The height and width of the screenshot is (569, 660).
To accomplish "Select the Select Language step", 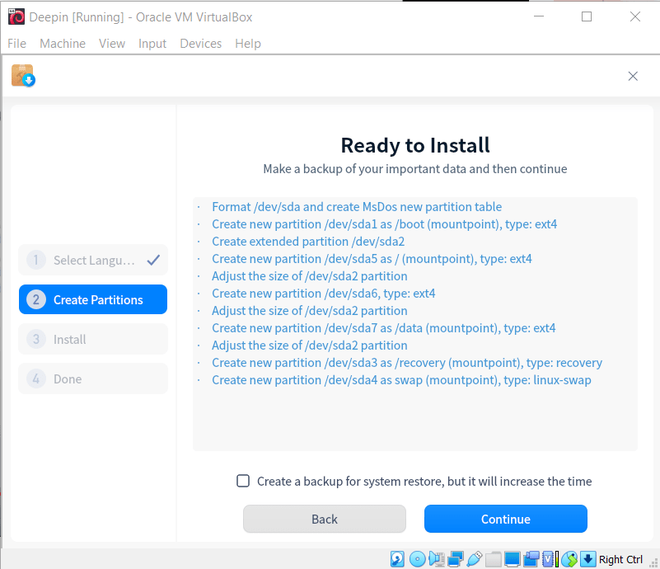I will (x=93, y=260).
